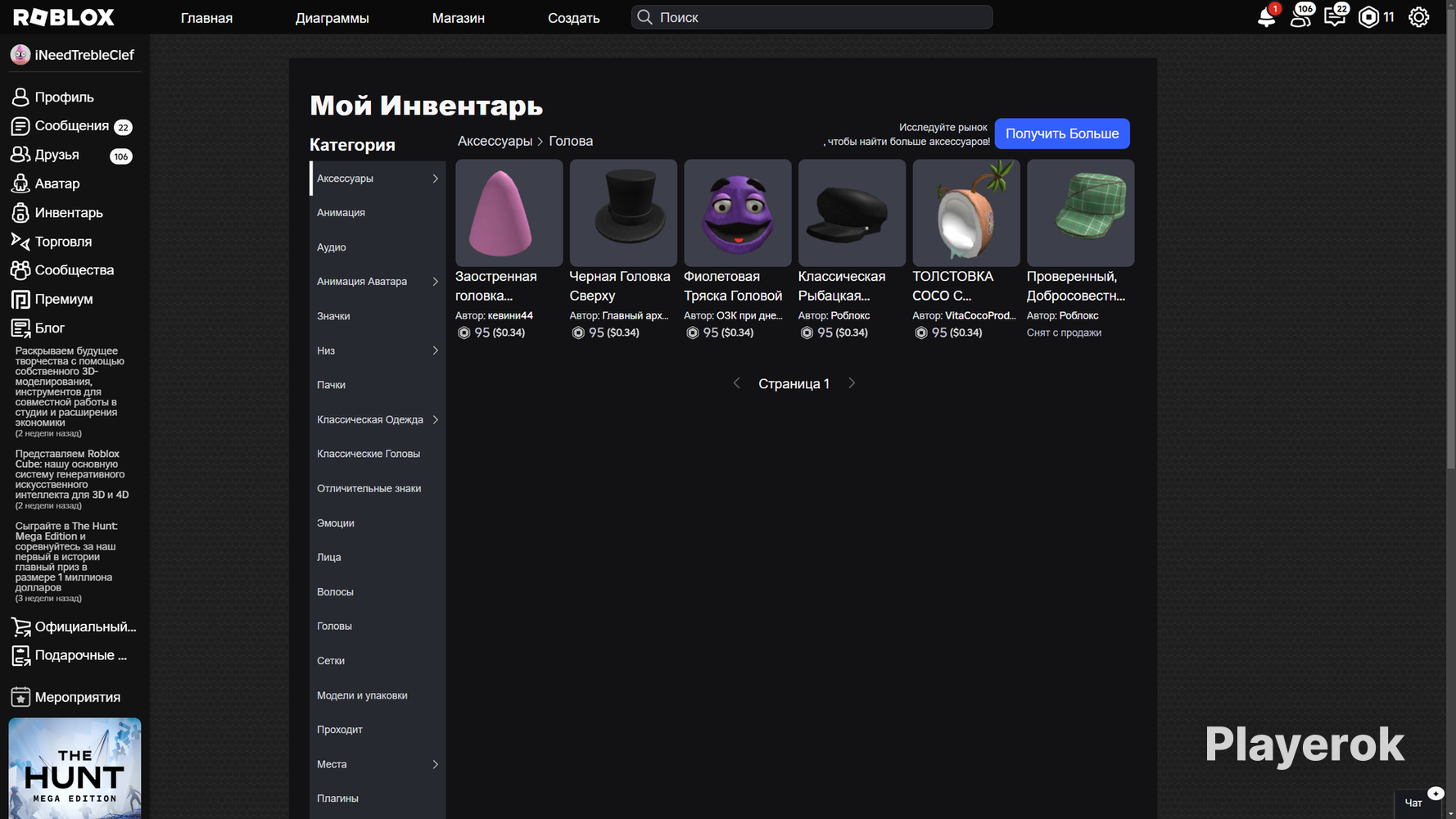The height and width of the screenshot is (819, 1456).
Task: Click the Инвентарь sidebar icon
Action: pos(20,213)
